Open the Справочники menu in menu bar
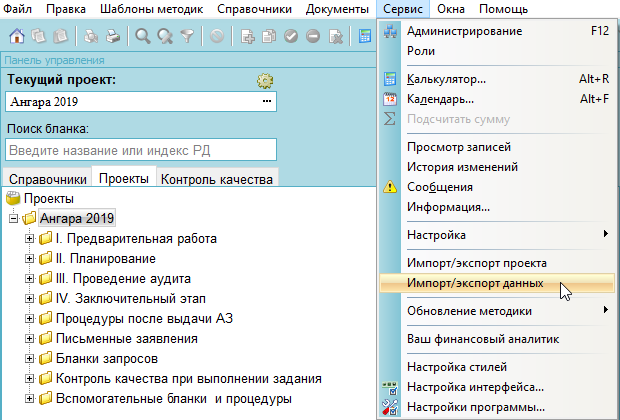This screenshot has height=420, width=620. [254, 9]
